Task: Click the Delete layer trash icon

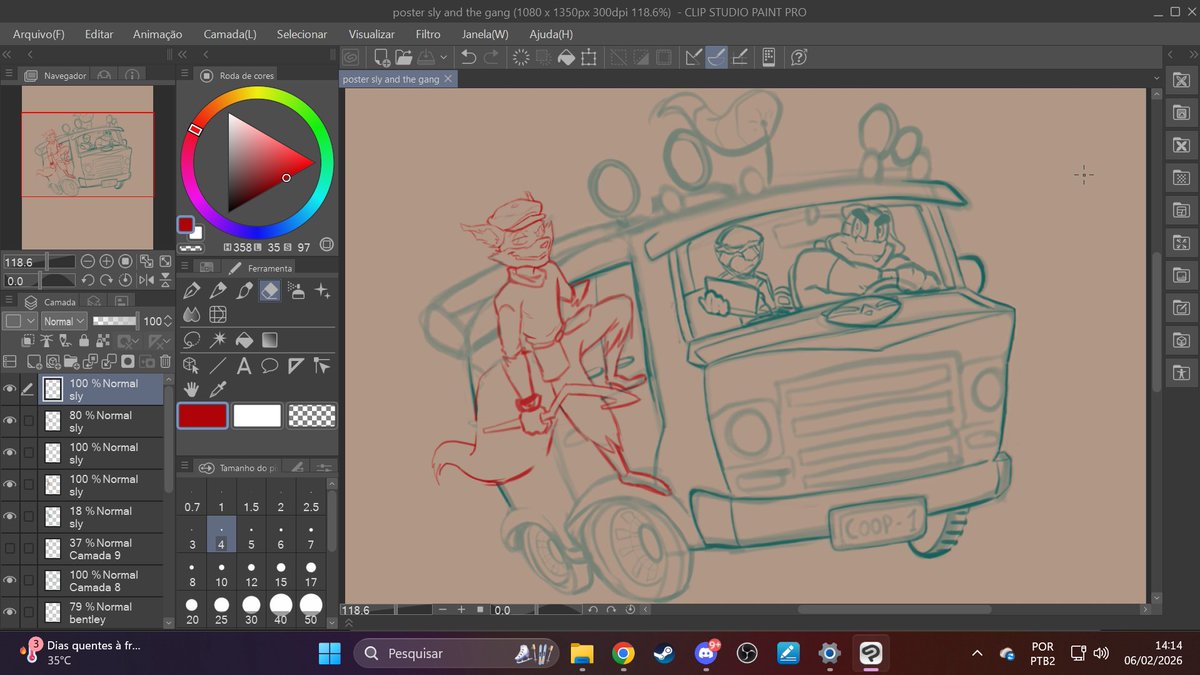Action: point(165,361)
